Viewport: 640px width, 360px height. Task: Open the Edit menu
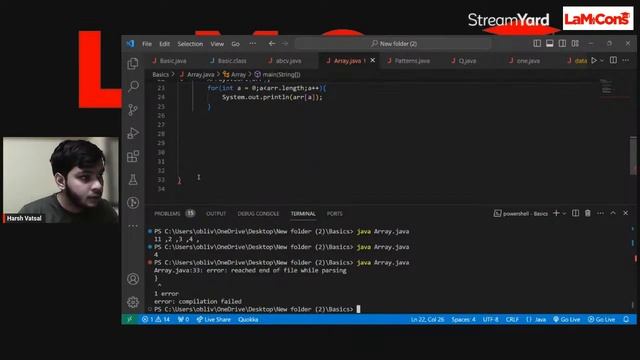coord(164,44)
